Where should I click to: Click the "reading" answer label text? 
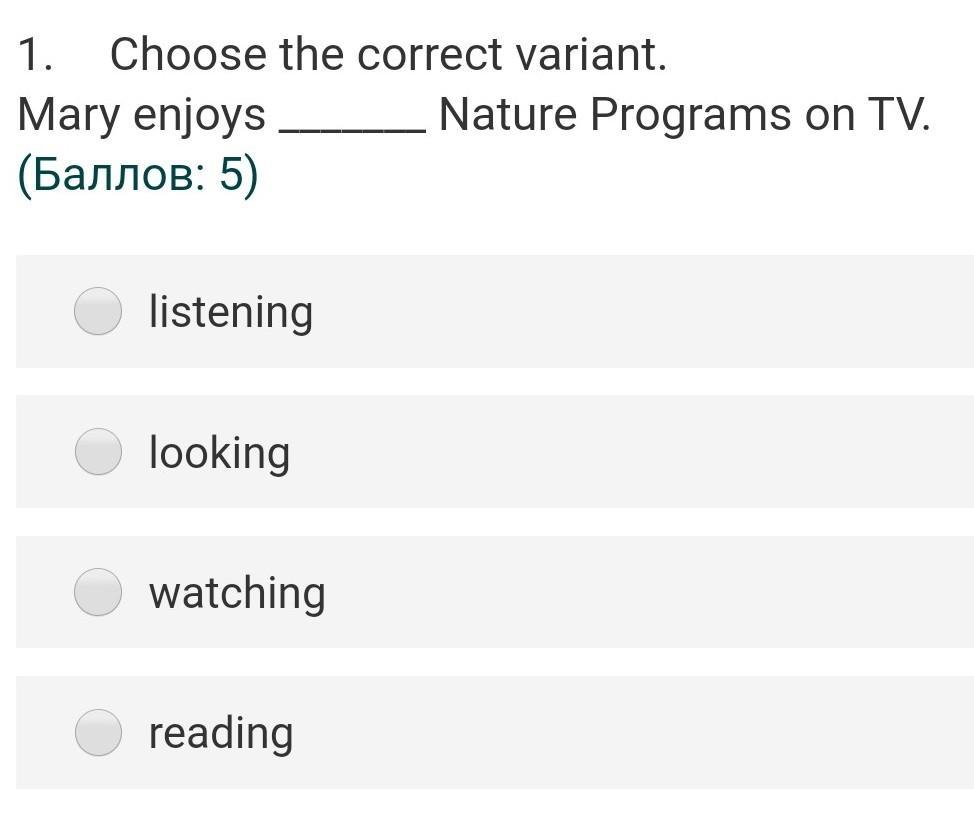tap(221, 732)
